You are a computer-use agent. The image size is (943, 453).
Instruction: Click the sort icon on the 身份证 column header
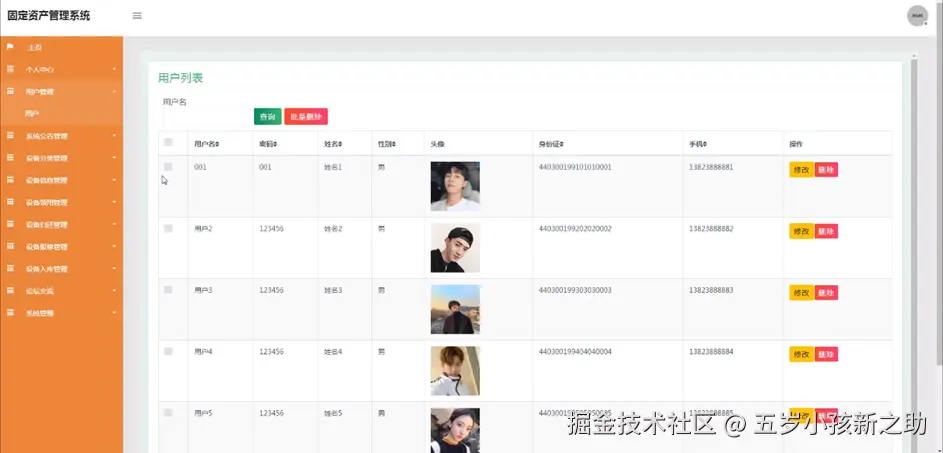click(562, 144)
